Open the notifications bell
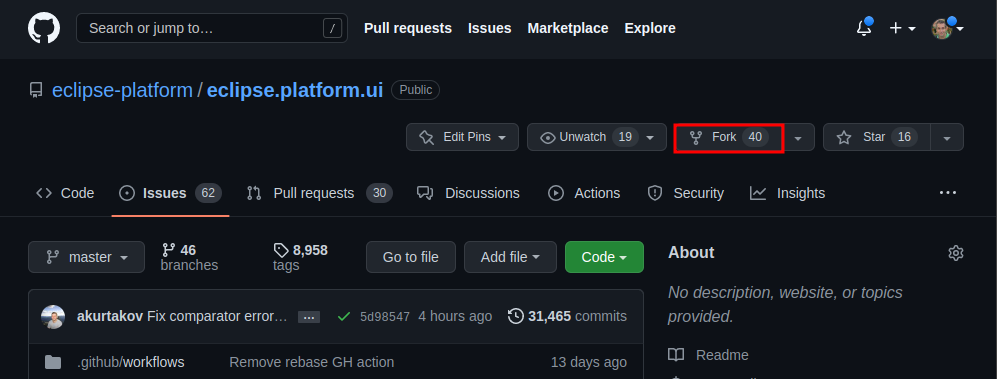This screenshot has width=997, height=379. (864, 28)
